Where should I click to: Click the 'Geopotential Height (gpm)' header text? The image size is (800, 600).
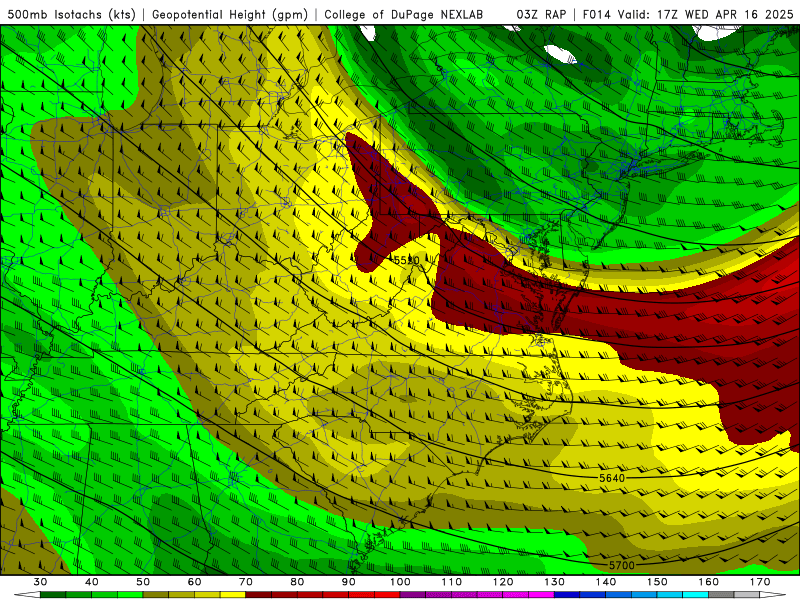coord(230,14)
